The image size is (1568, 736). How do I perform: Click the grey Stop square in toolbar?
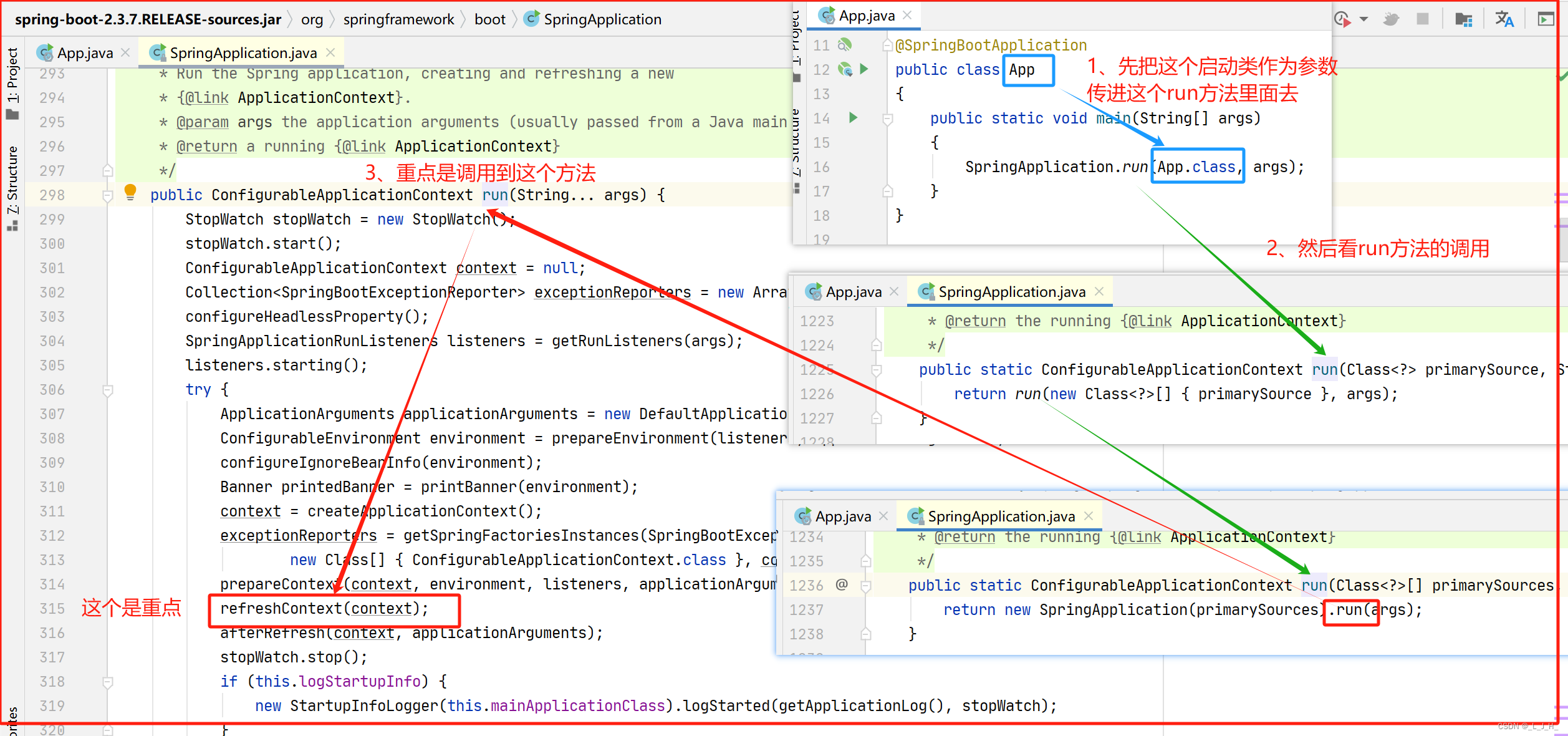tap(1422, 19)
